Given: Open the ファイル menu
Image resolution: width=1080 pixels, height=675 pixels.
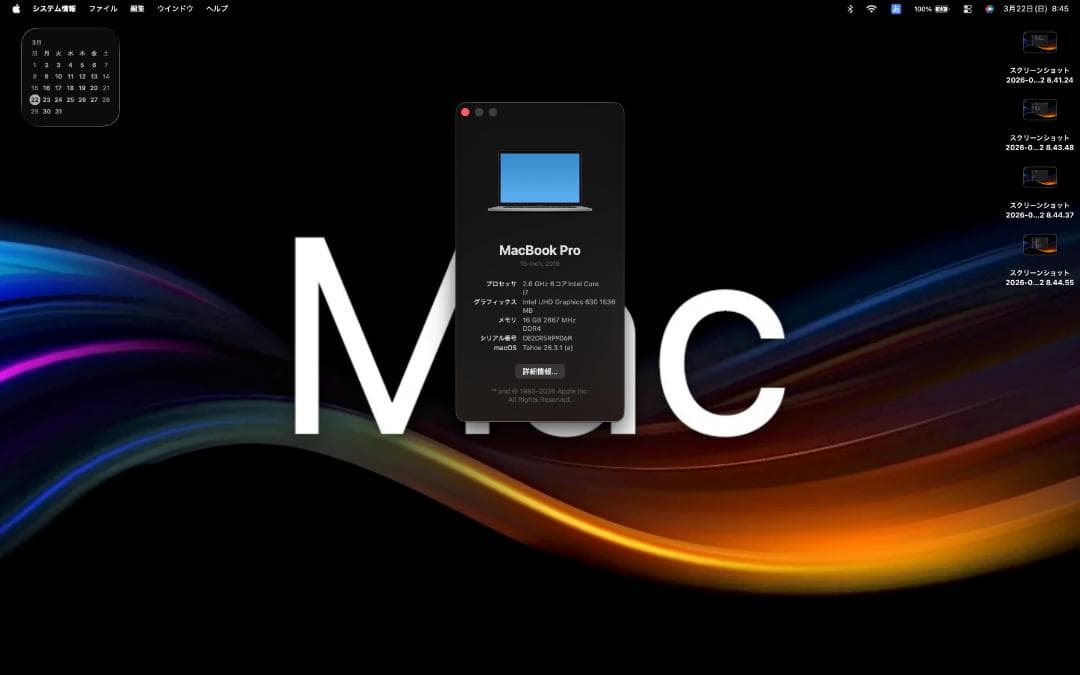Looking at the screenshot, I should pos(103,9).
